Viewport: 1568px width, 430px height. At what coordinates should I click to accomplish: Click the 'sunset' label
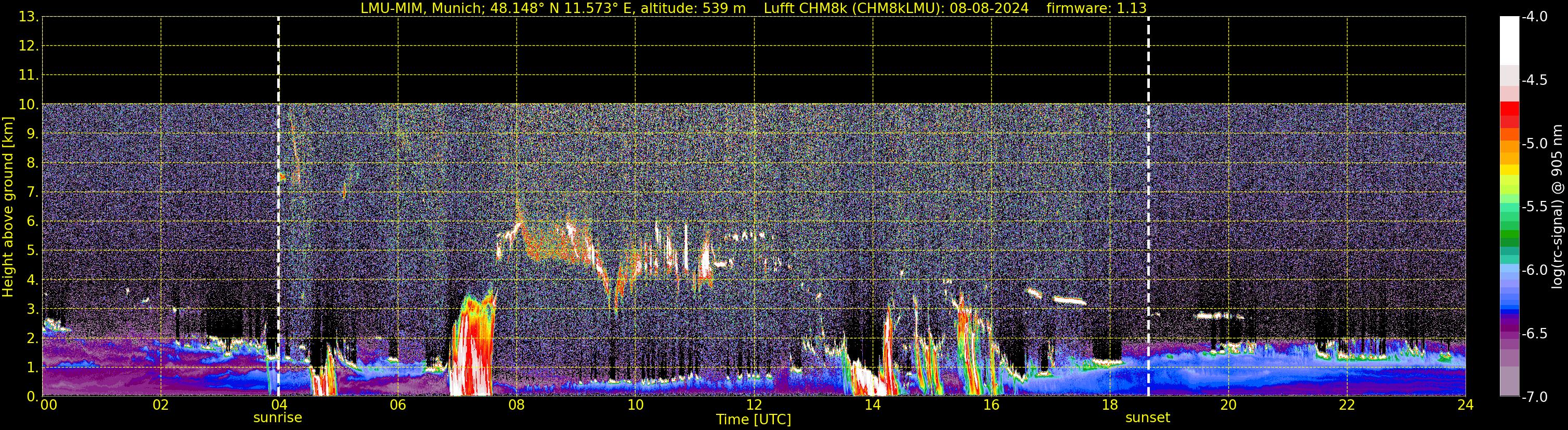point(1147,418)
